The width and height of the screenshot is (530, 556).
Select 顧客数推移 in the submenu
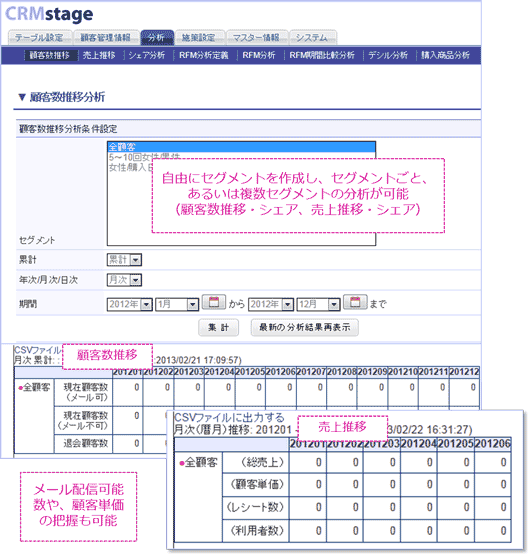click(x=50, y=55)
